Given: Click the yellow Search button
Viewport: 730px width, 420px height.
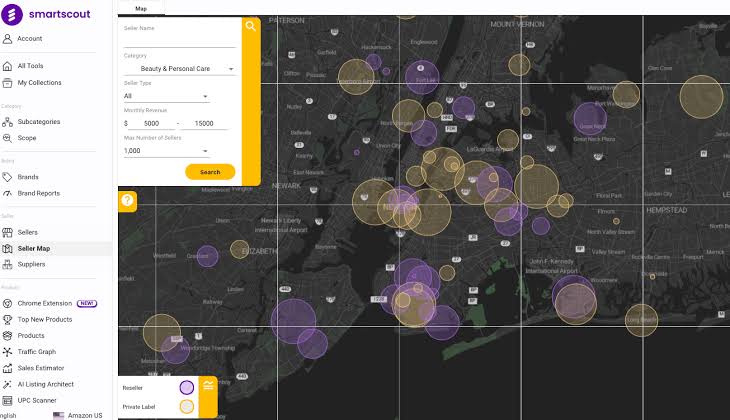Looking at the screenshot, I should point(210,172).
